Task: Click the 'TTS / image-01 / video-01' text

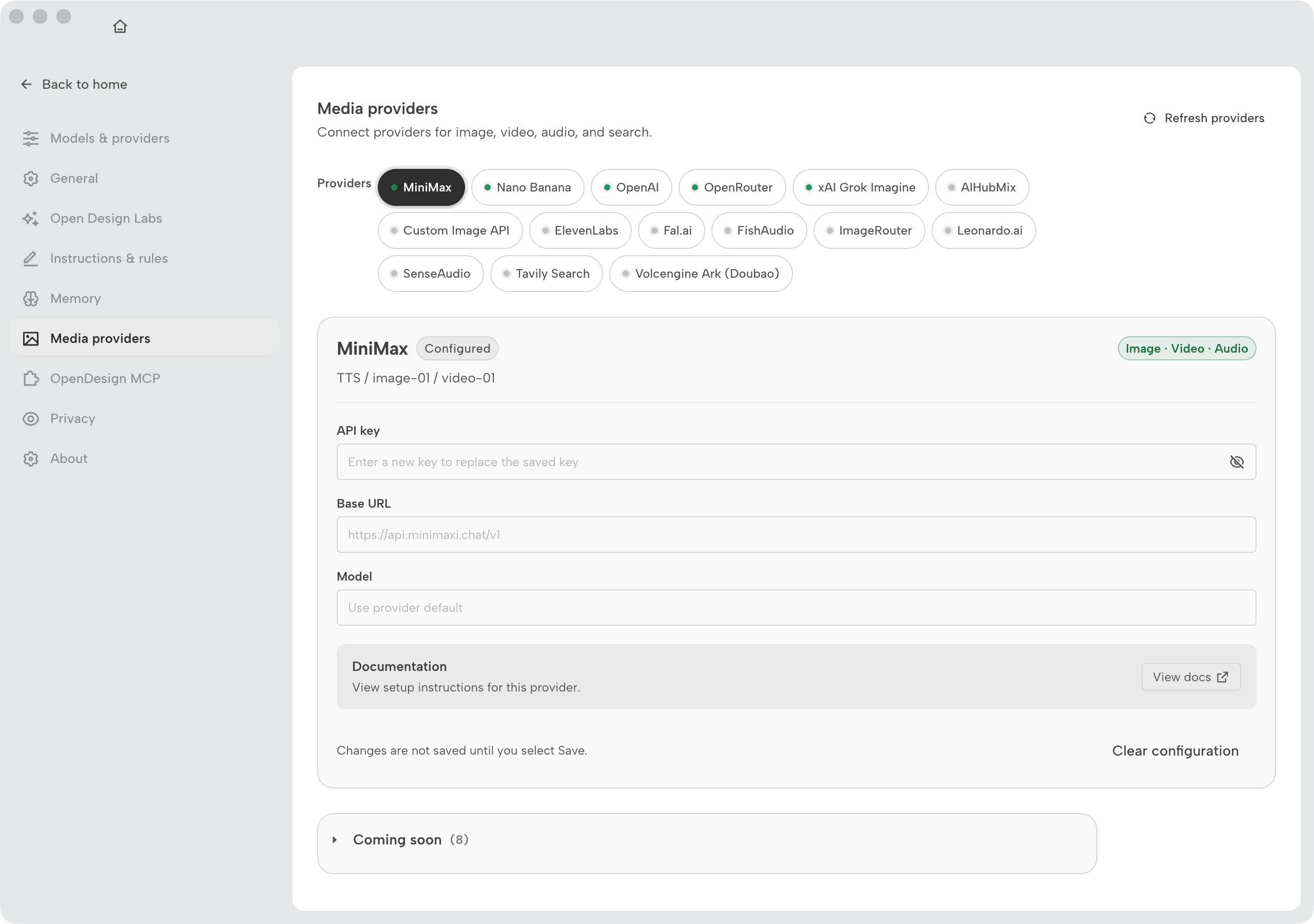Action: click(x=415, y=378)
